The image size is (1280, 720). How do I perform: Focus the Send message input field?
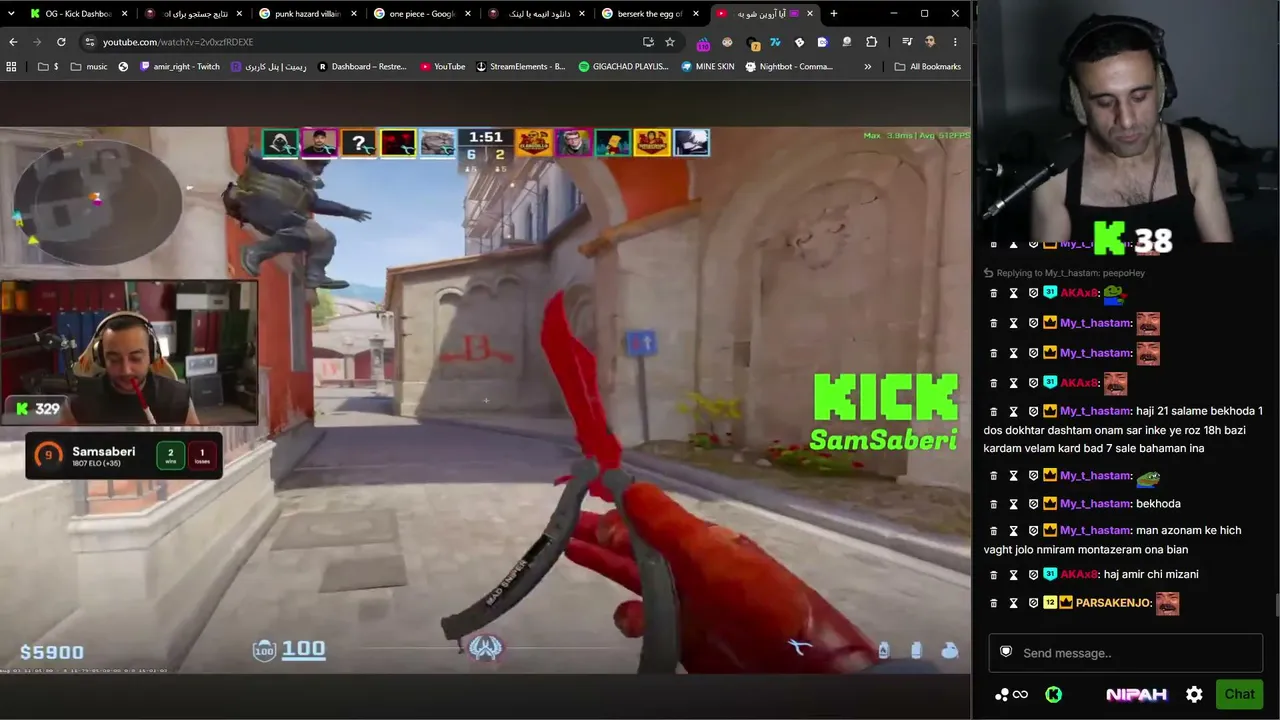(x=1126, y=653)
